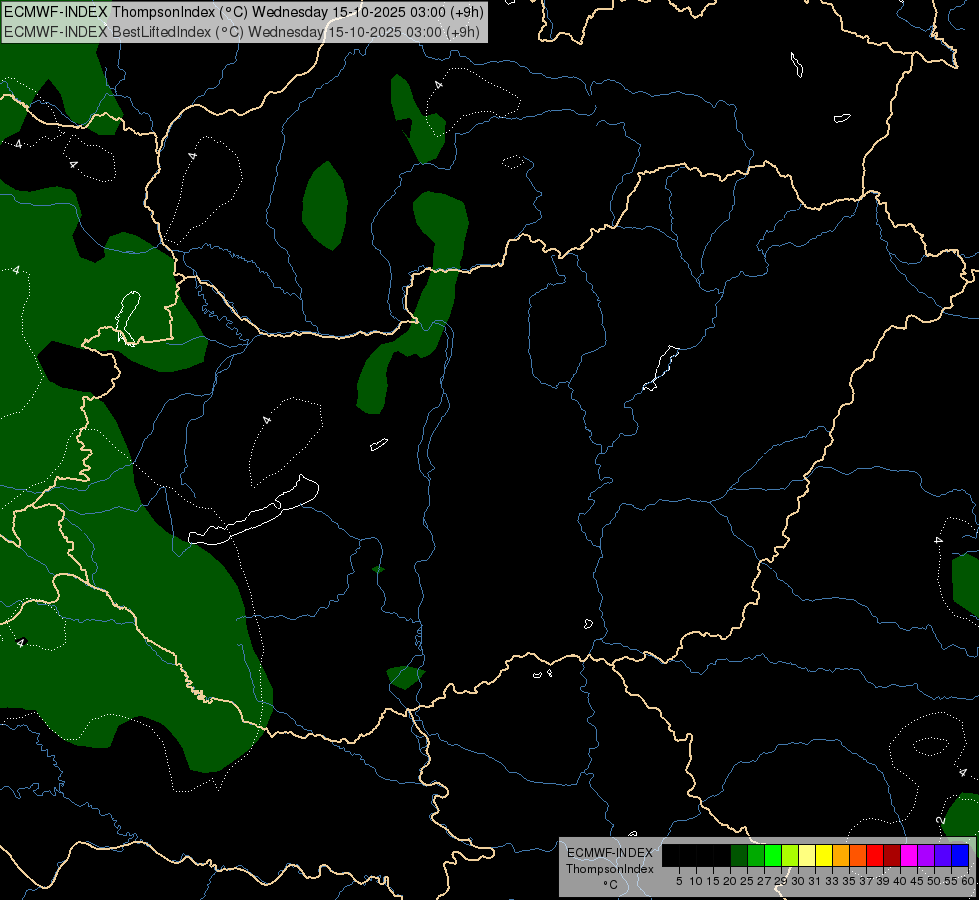Click the bright red 37-39 legend swatch

[x=875, y=855]
